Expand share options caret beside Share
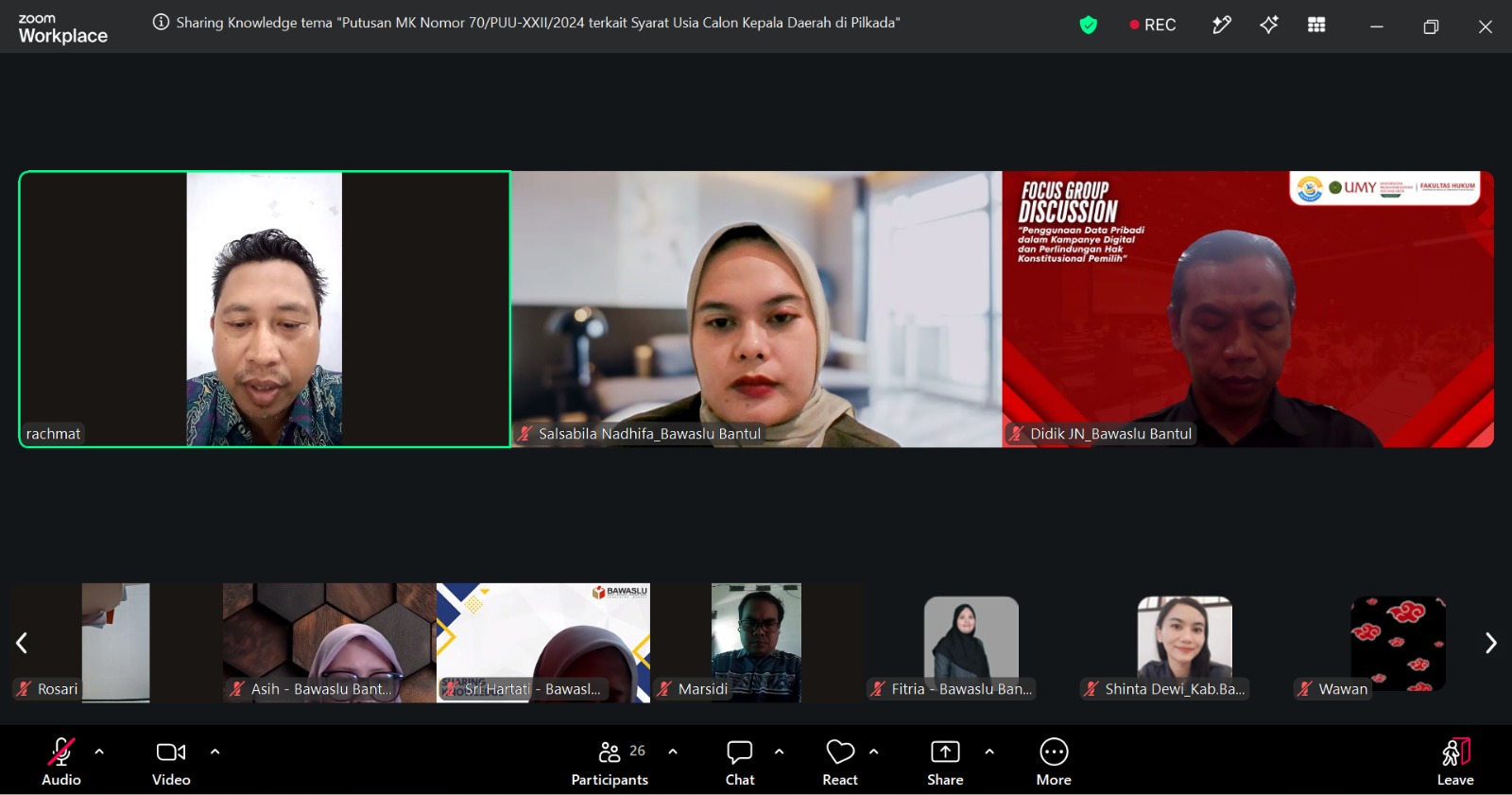 tap(989, 752)
